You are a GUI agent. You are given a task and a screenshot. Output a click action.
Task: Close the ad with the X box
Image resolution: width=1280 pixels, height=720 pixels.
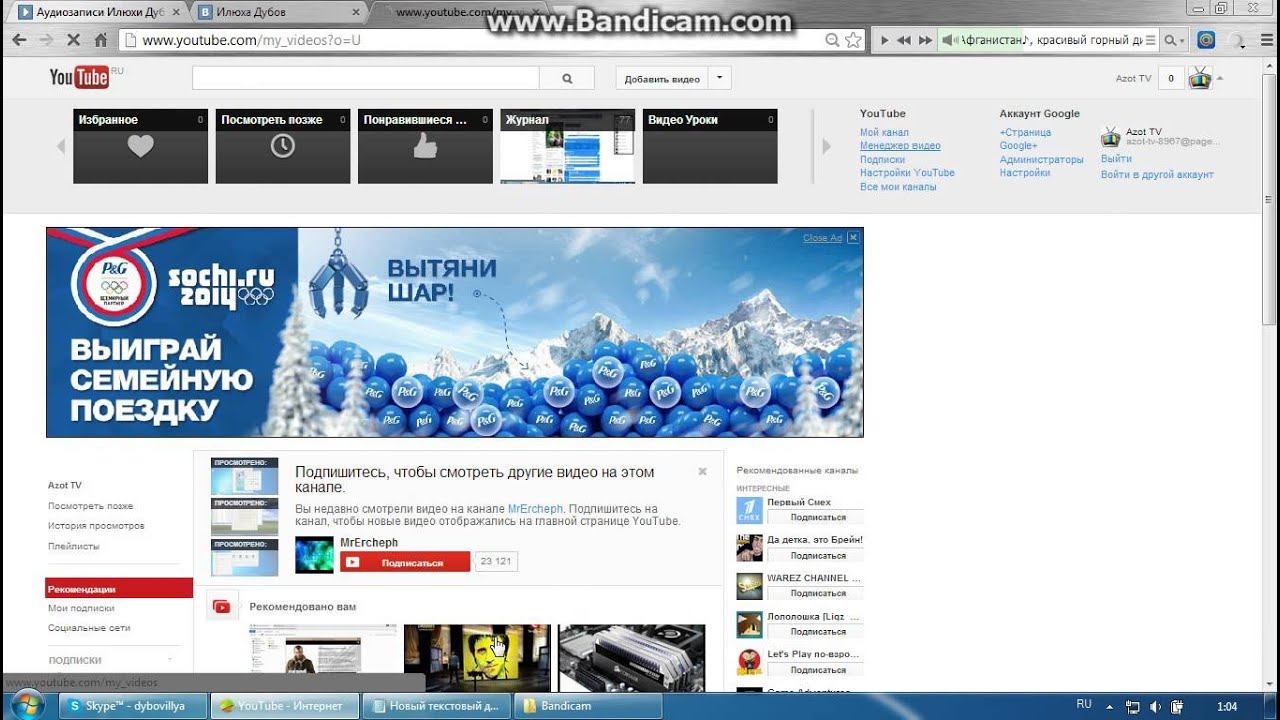tap(853, 238)
